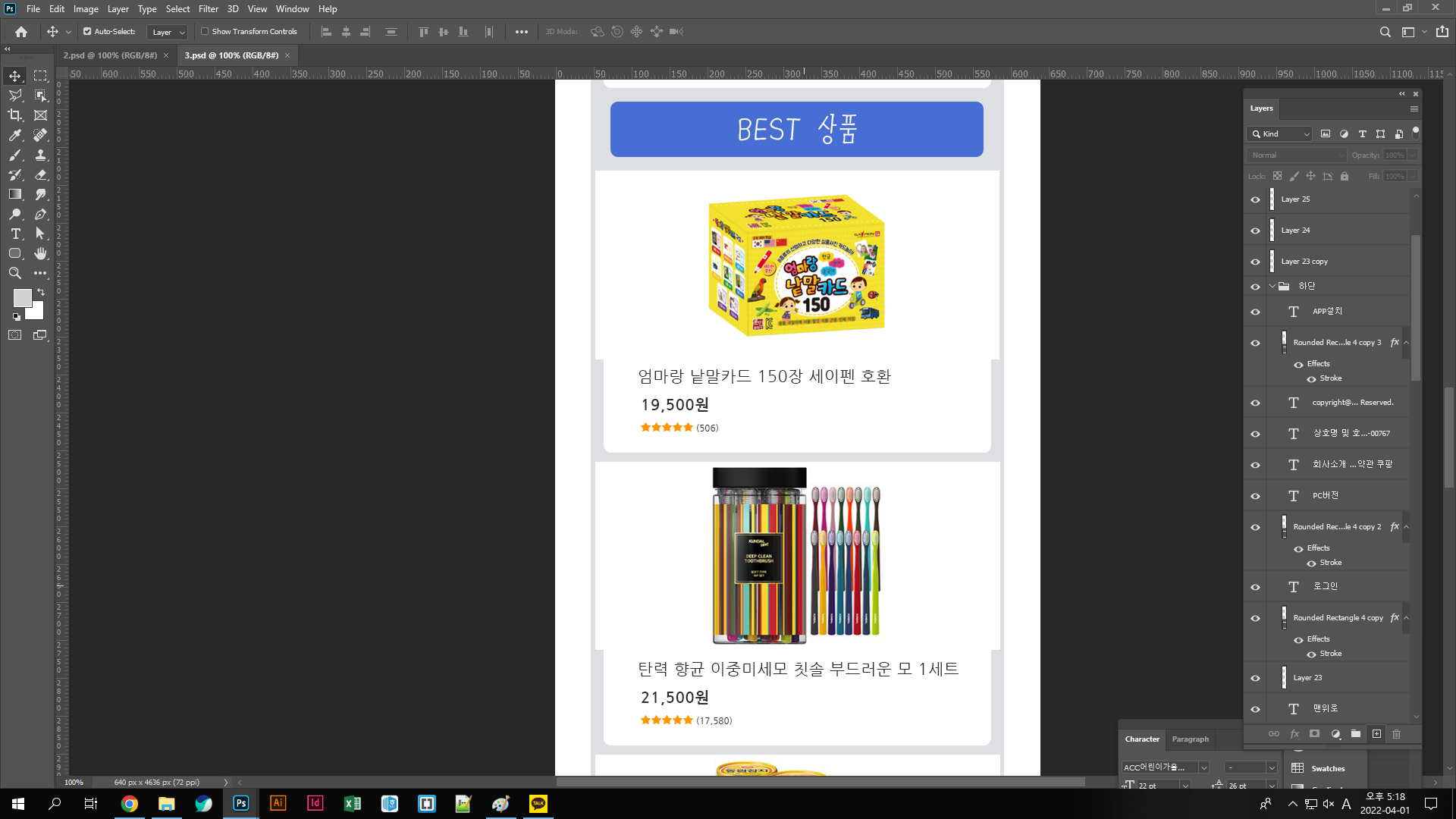The width and height of the screenshot is (1456, 819).
Task: Select the Rectangular Marquee tool
Action: [41, 76]
